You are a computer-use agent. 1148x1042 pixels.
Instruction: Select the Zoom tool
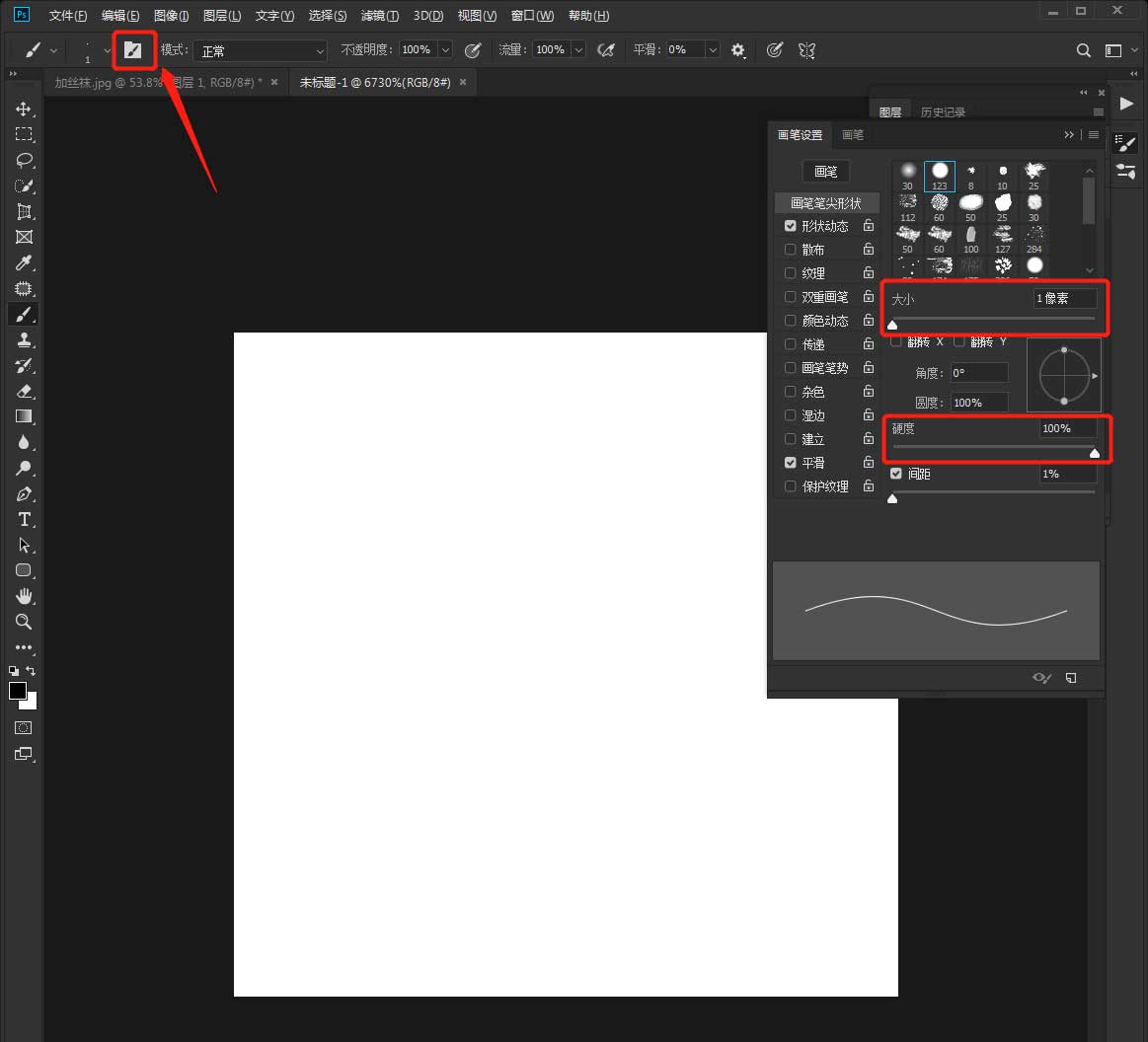(x=24, y=622)
